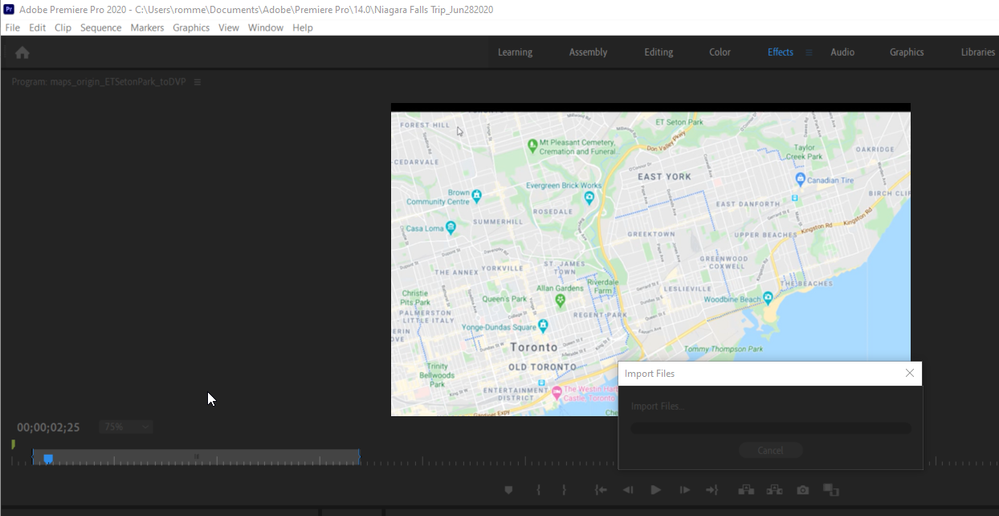Click the Home icon
Screen dimensions: 999x516
pos(22,53)
